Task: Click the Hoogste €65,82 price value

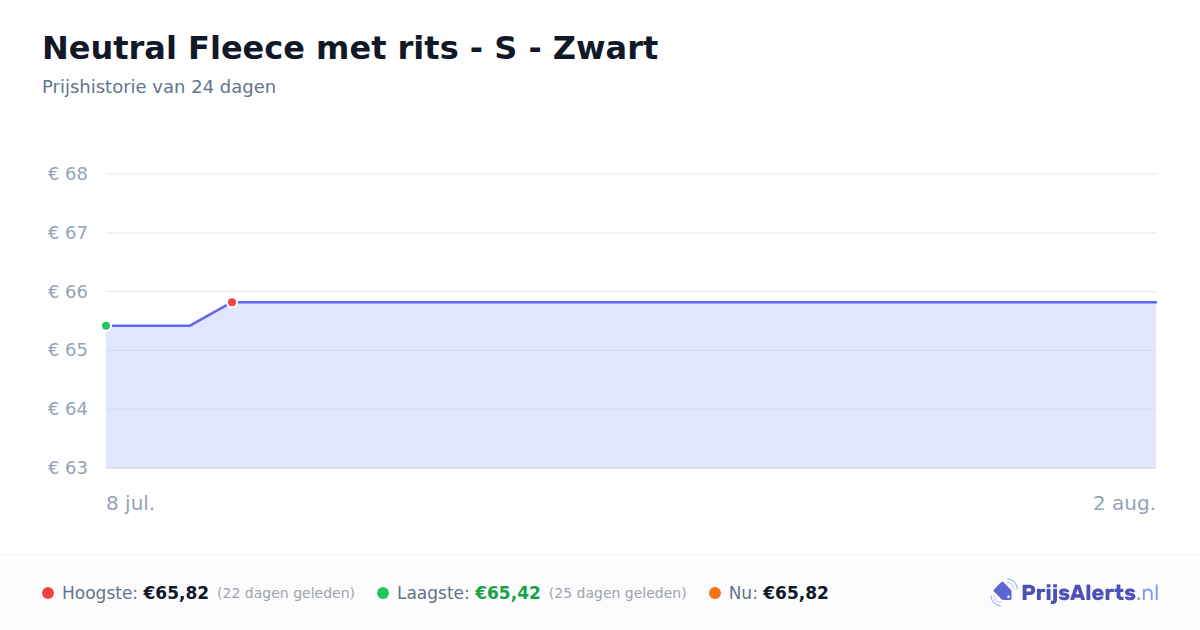Action: click(x=176, y=593)
